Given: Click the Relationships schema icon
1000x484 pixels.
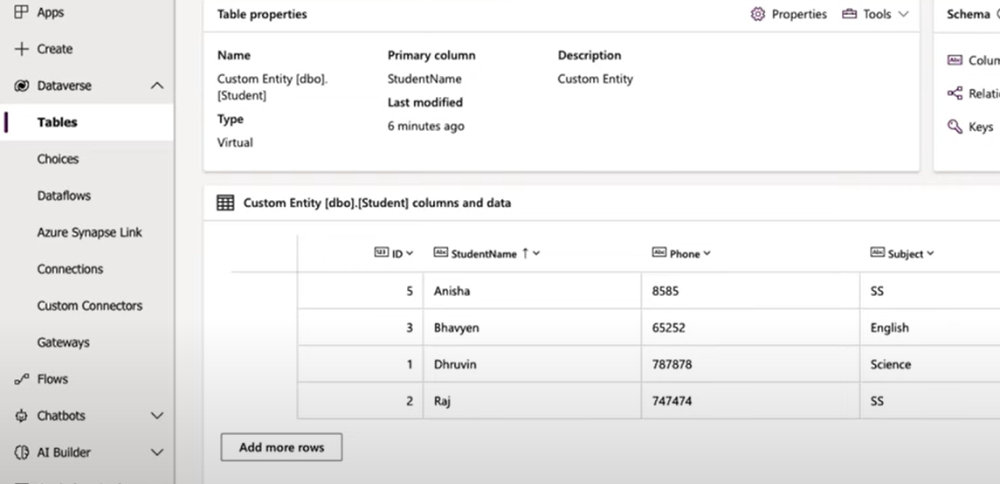Looking at the screenshot, I should click(x=955, y=94).
